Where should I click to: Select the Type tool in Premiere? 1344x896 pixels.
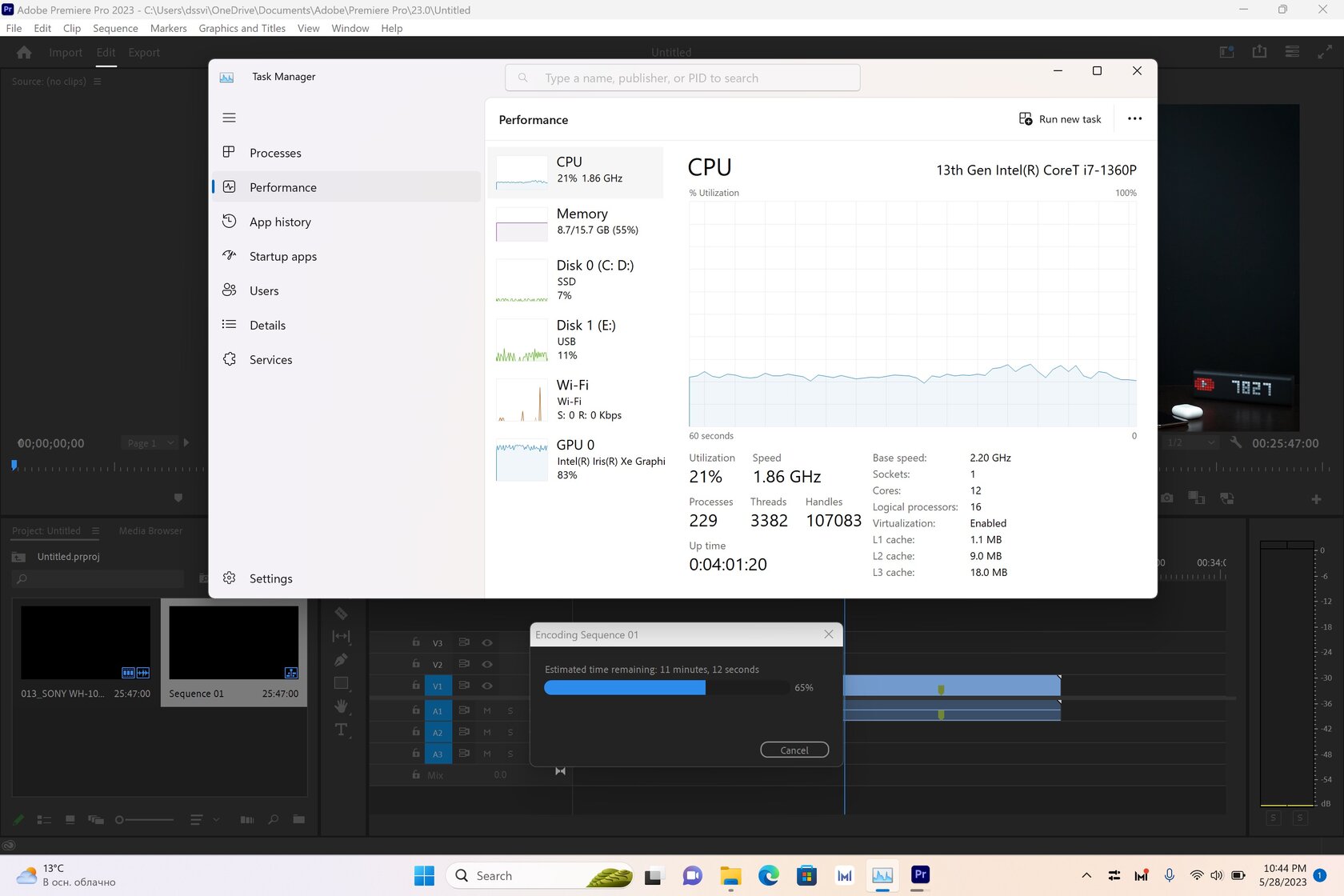point(341,730)
